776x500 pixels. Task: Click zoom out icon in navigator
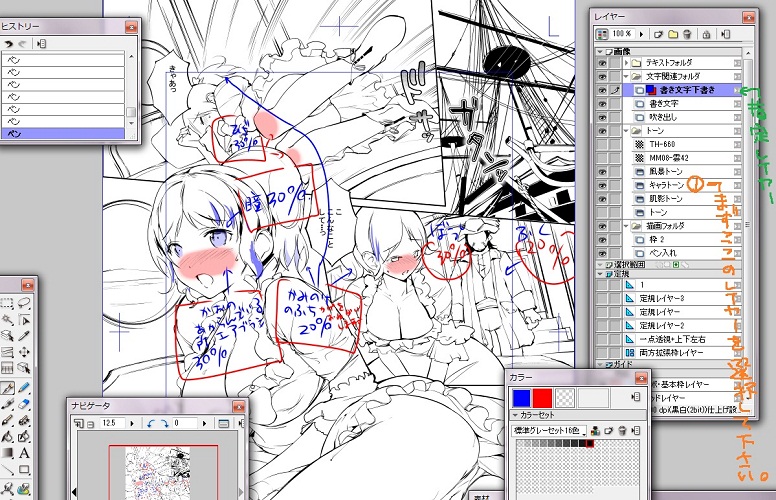click(x=91, y=424)
